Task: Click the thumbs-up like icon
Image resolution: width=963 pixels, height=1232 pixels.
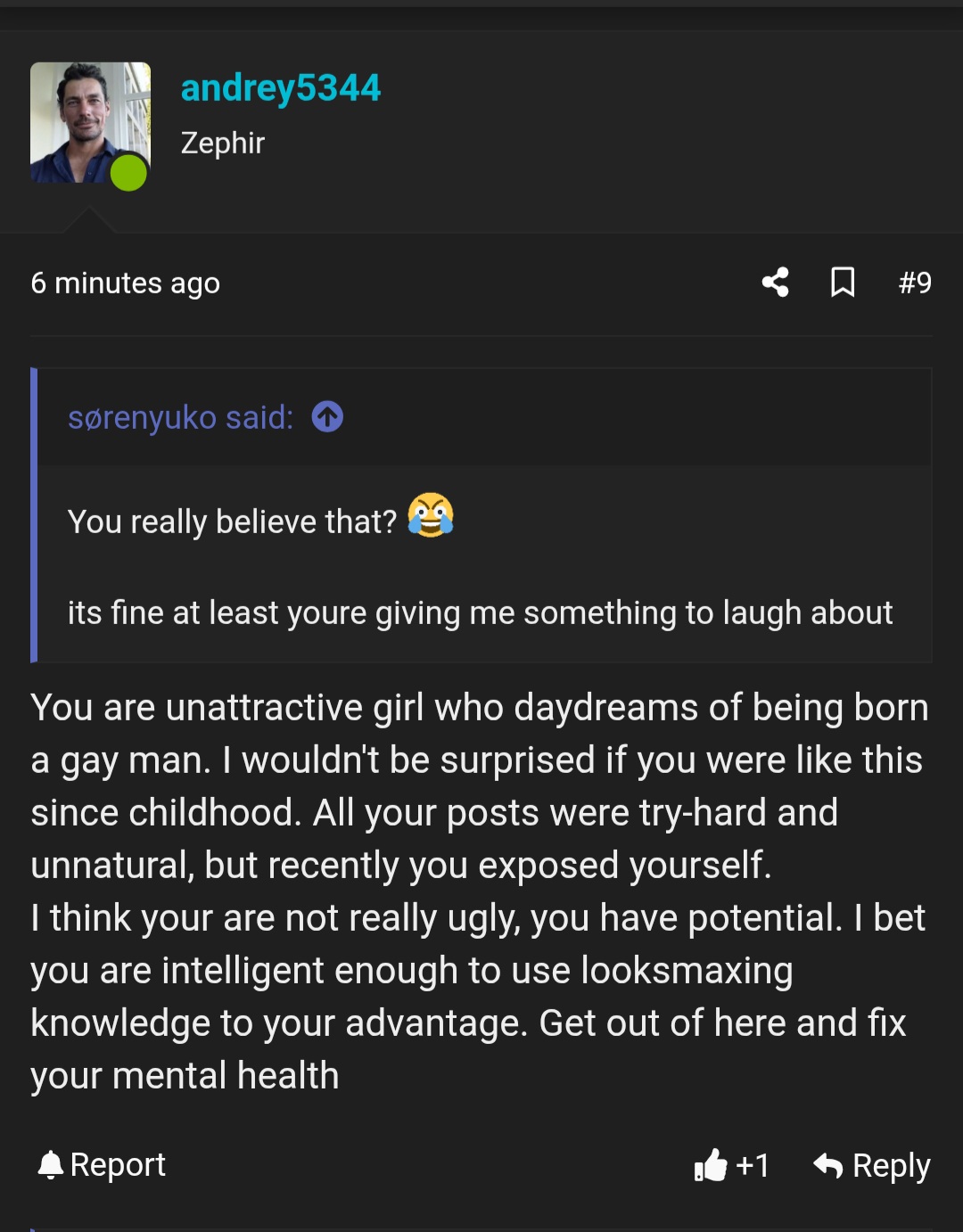Action: 711,1165
